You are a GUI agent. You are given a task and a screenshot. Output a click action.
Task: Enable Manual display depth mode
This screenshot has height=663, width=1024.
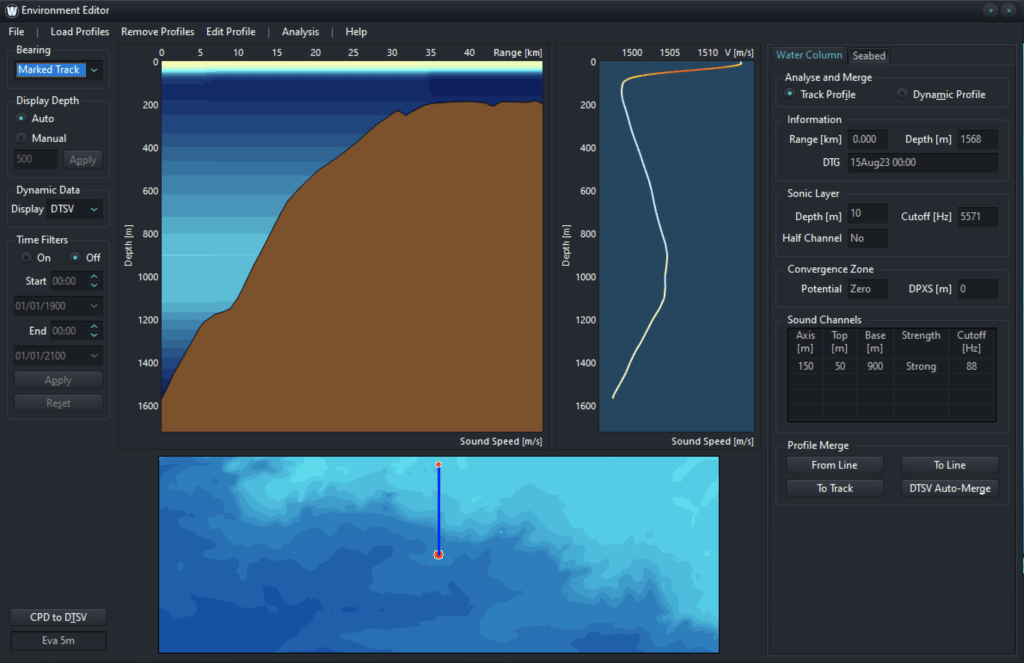pos(22,137)
